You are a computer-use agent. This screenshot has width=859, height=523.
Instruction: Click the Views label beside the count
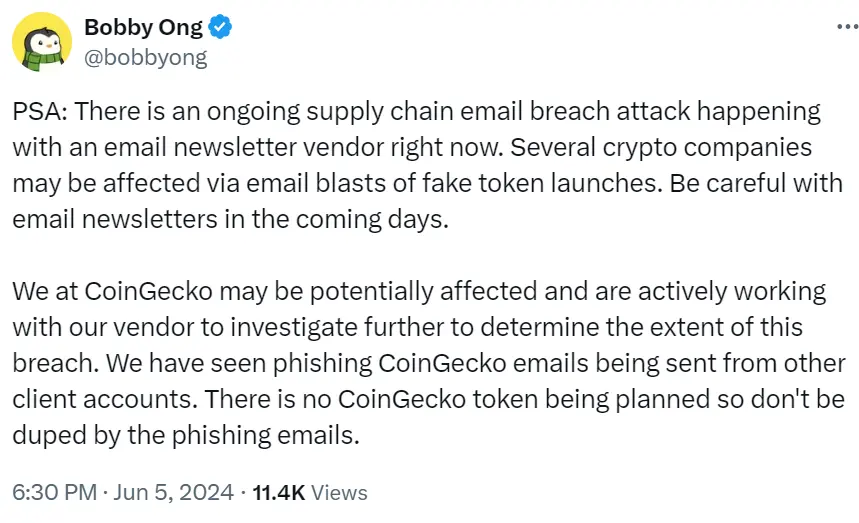(x=341, y=493)
